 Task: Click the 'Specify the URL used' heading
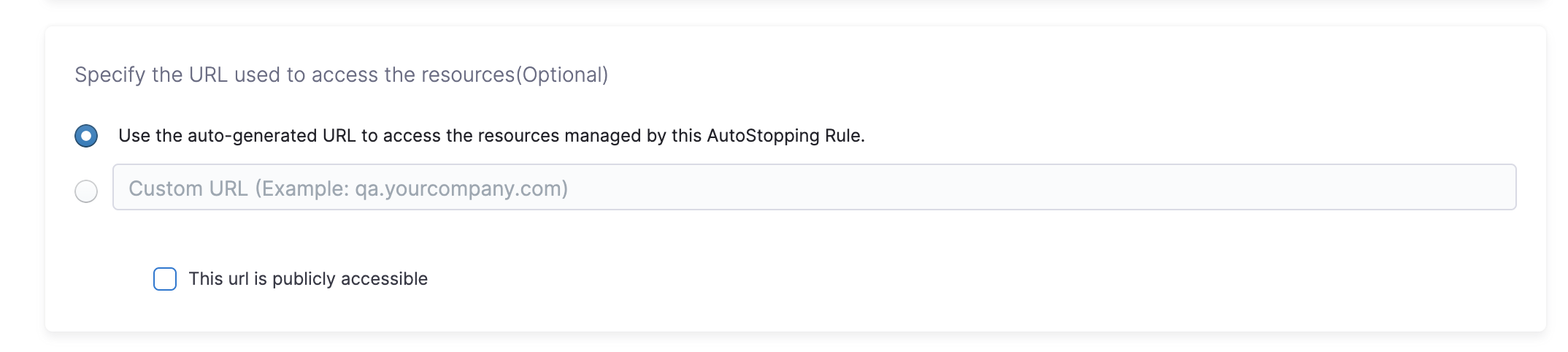[341, 74]
